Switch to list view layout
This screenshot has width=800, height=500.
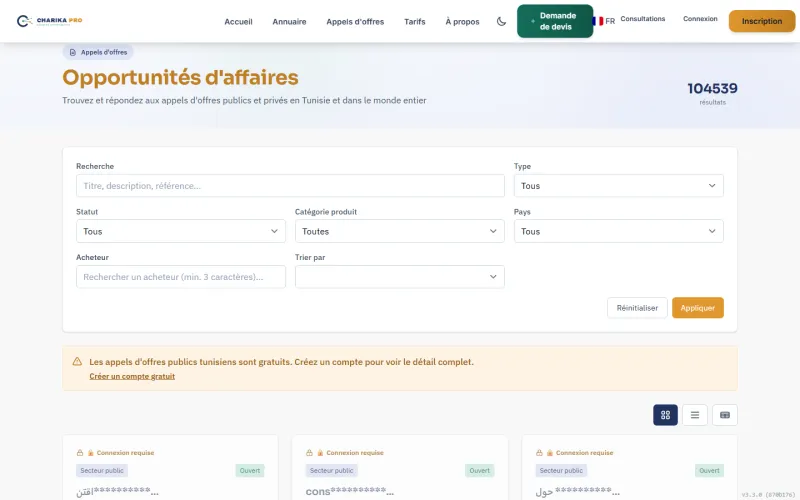click(695, 415)
